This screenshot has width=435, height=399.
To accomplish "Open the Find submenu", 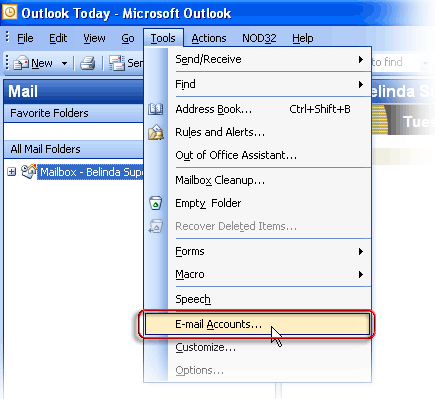I will (x=269, y=84).
